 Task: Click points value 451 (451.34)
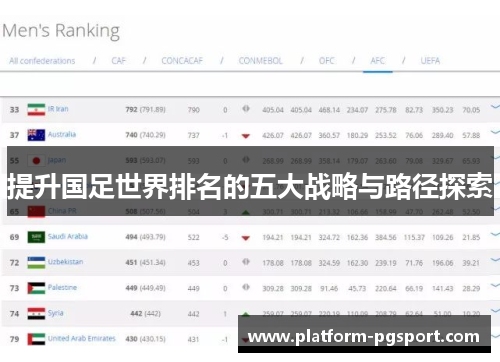click(145, 262)
